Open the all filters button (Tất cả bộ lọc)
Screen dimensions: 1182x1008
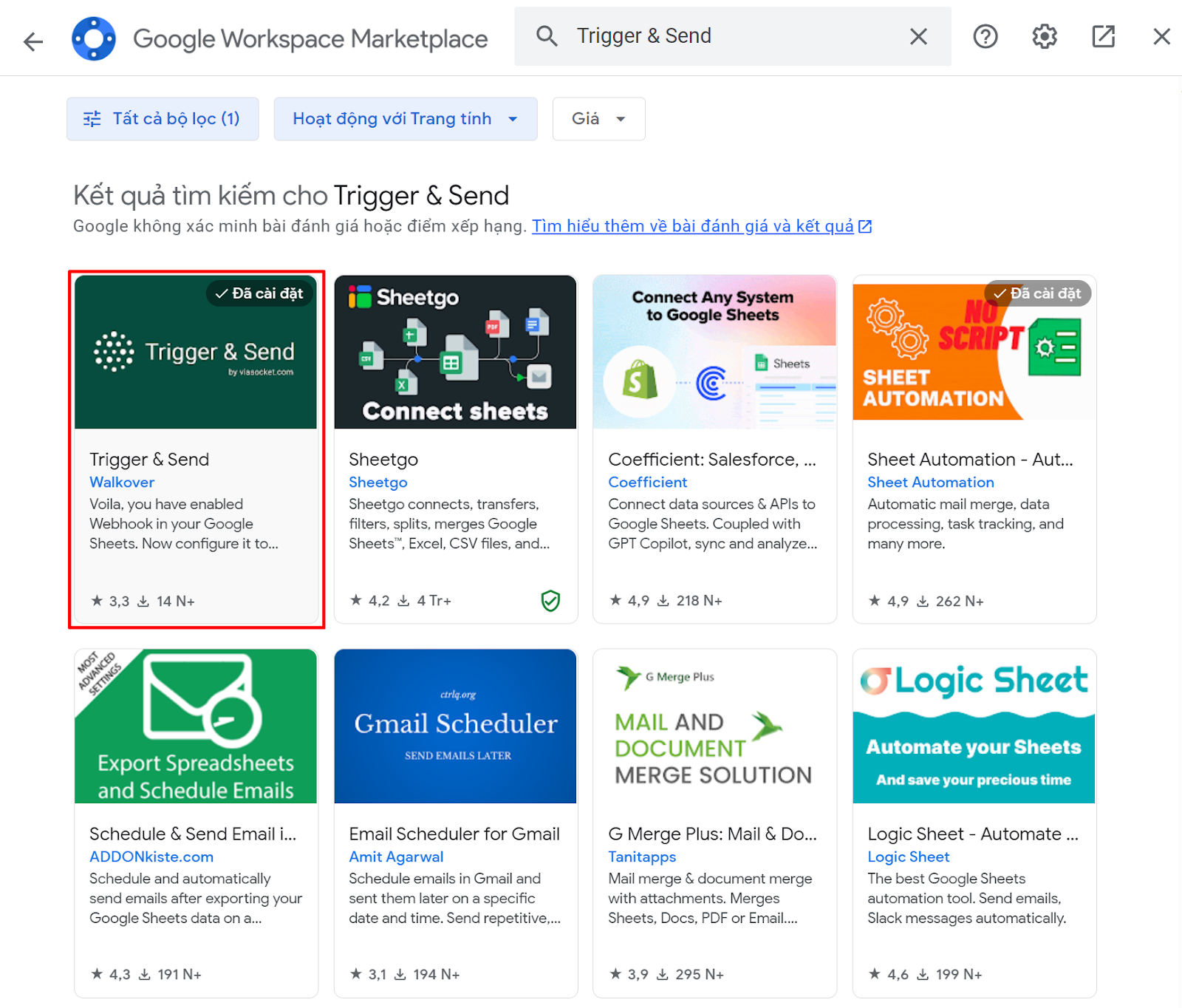[x=163, y=119]
